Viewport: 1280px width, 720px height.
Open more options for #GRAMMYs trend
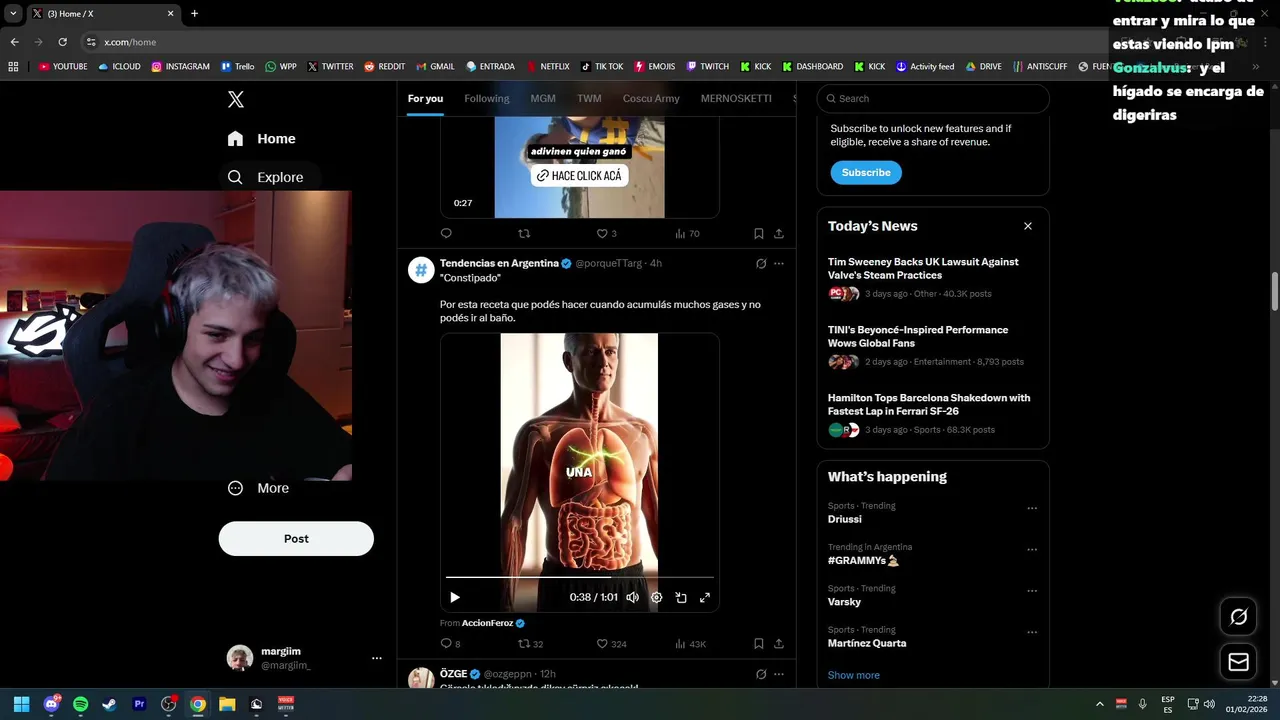[1032, 550]
